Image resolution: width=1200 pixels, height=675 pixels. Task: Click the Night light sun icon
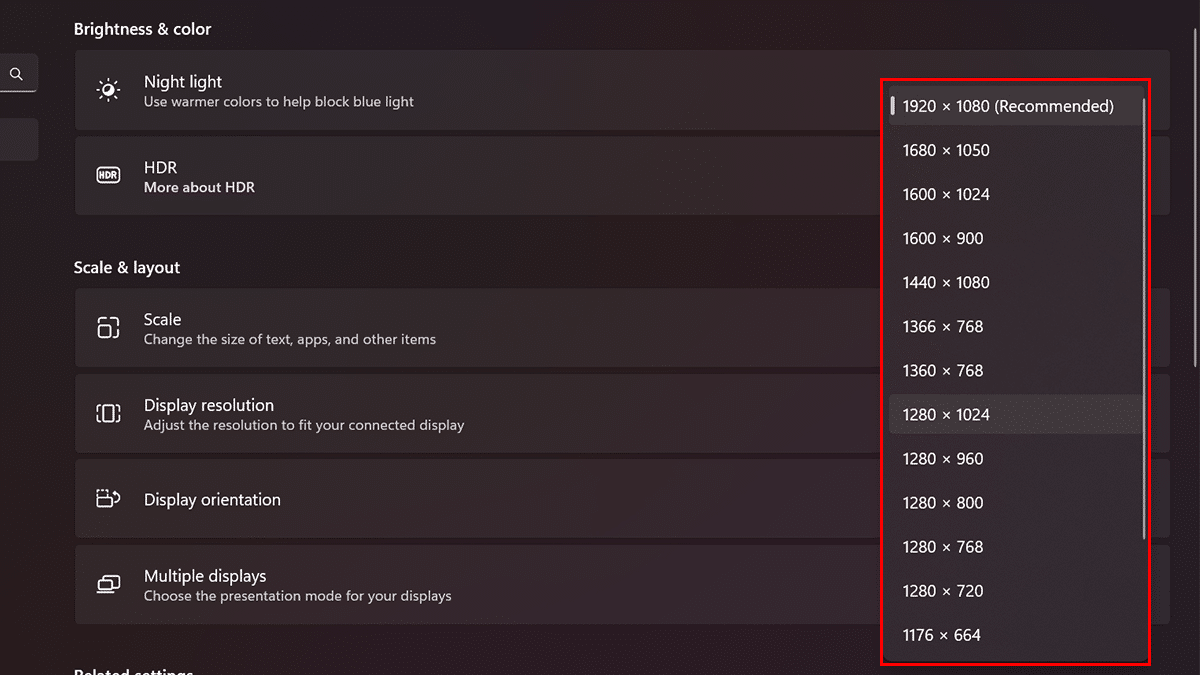pyautogui.click(x=108, y=90)
